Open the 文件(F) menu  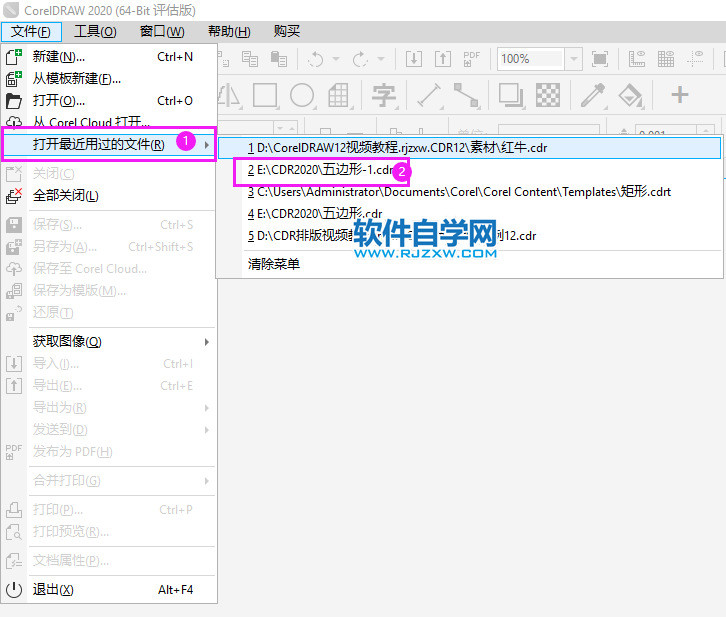click(x=31, y=31)
